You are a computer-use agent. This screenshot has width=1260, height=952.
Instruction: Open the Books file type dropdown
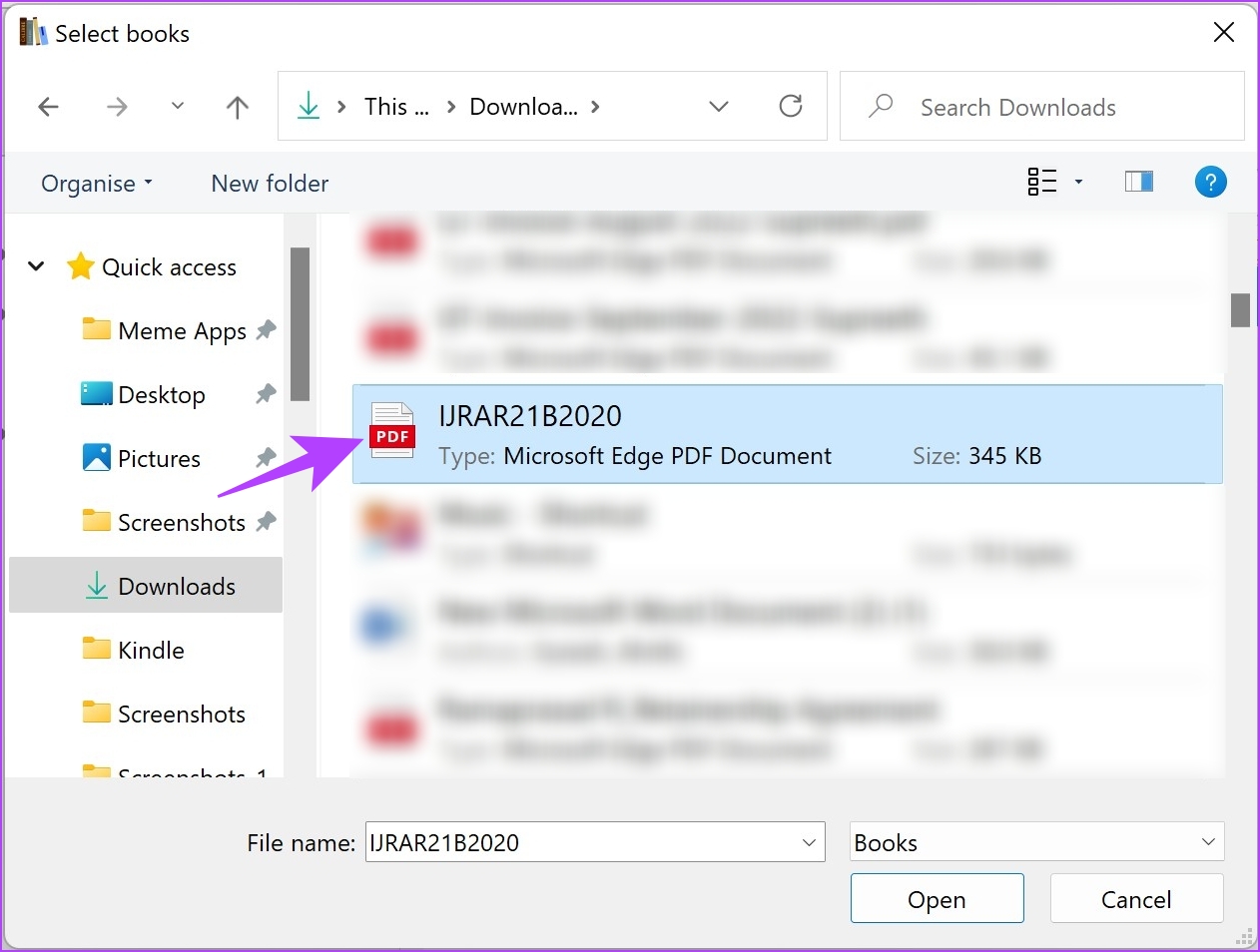click(1036, 842)
